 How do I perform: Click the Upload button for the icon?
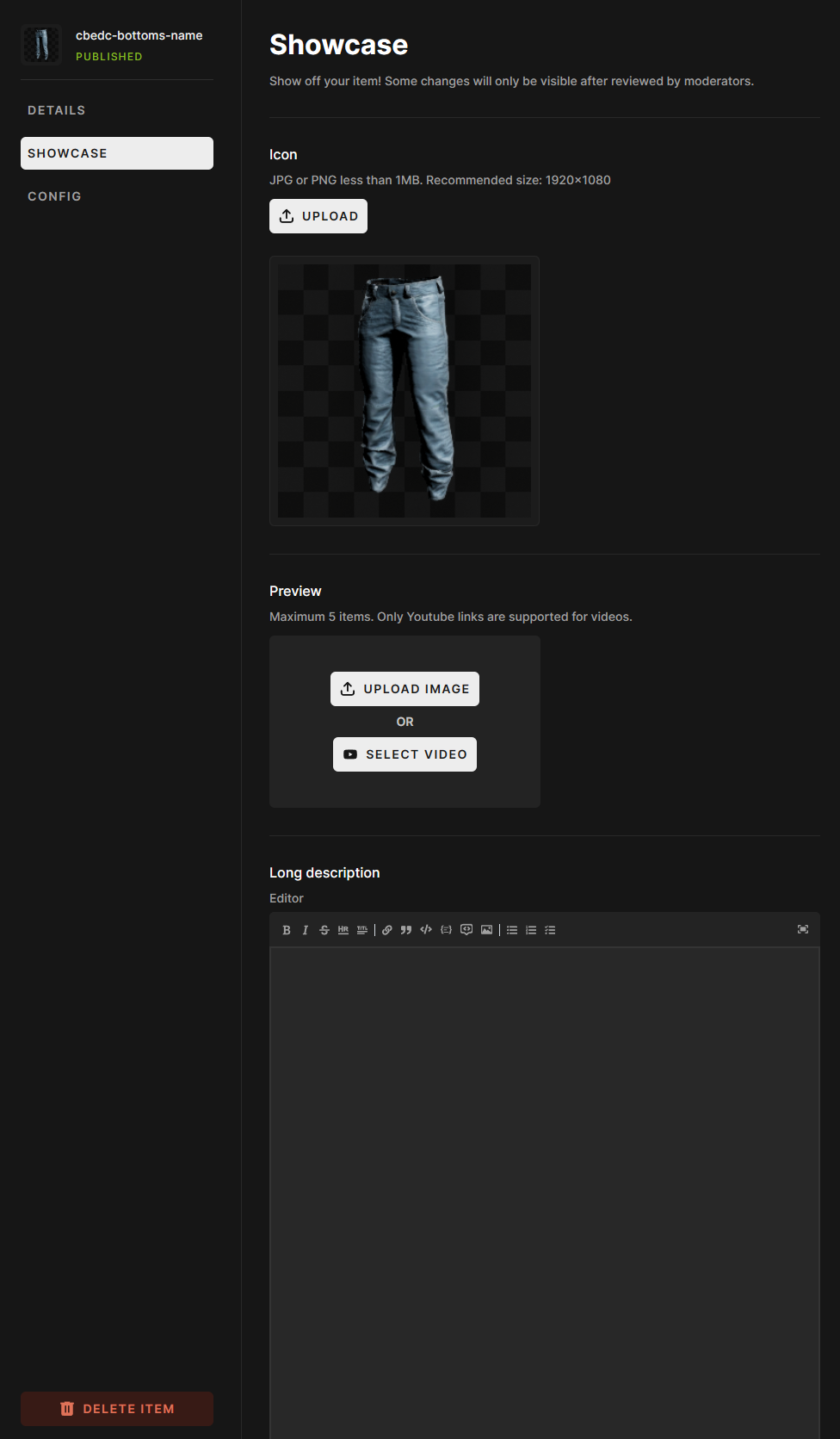[318, 216]
